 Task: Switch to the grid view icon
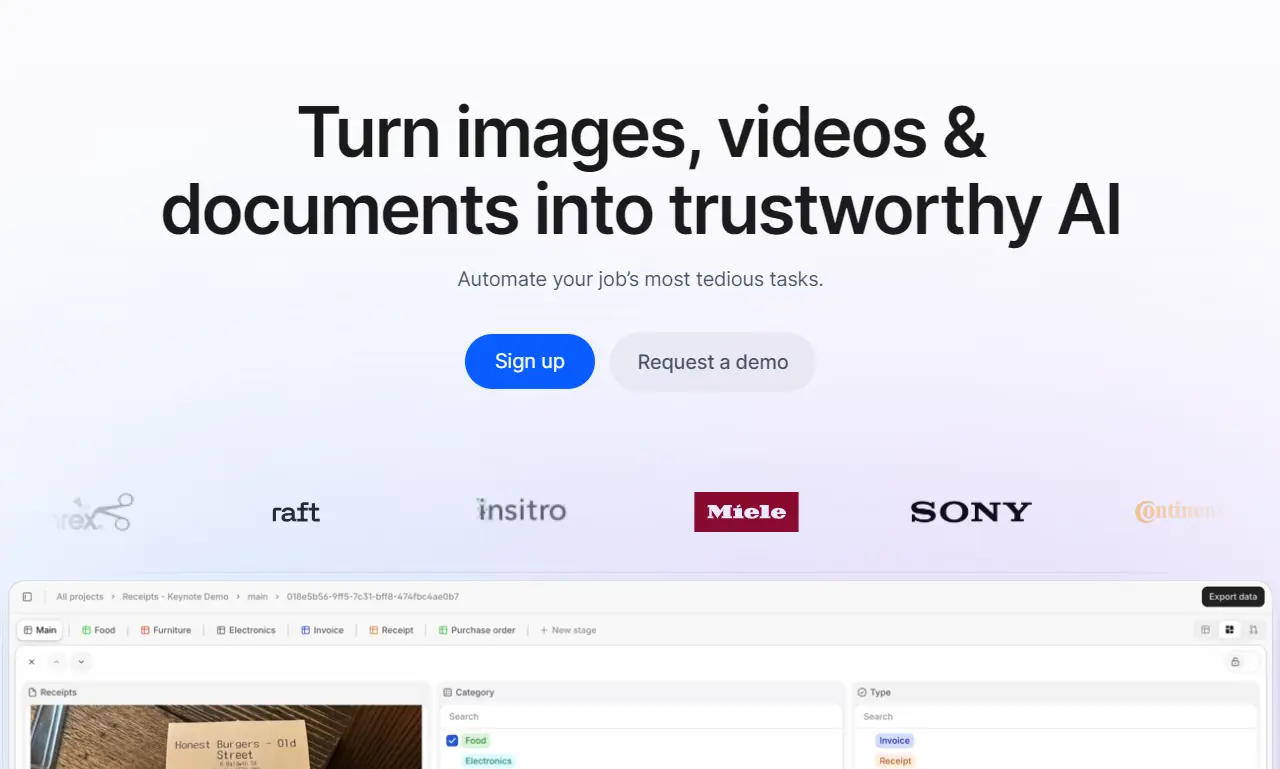(1230, 630)
